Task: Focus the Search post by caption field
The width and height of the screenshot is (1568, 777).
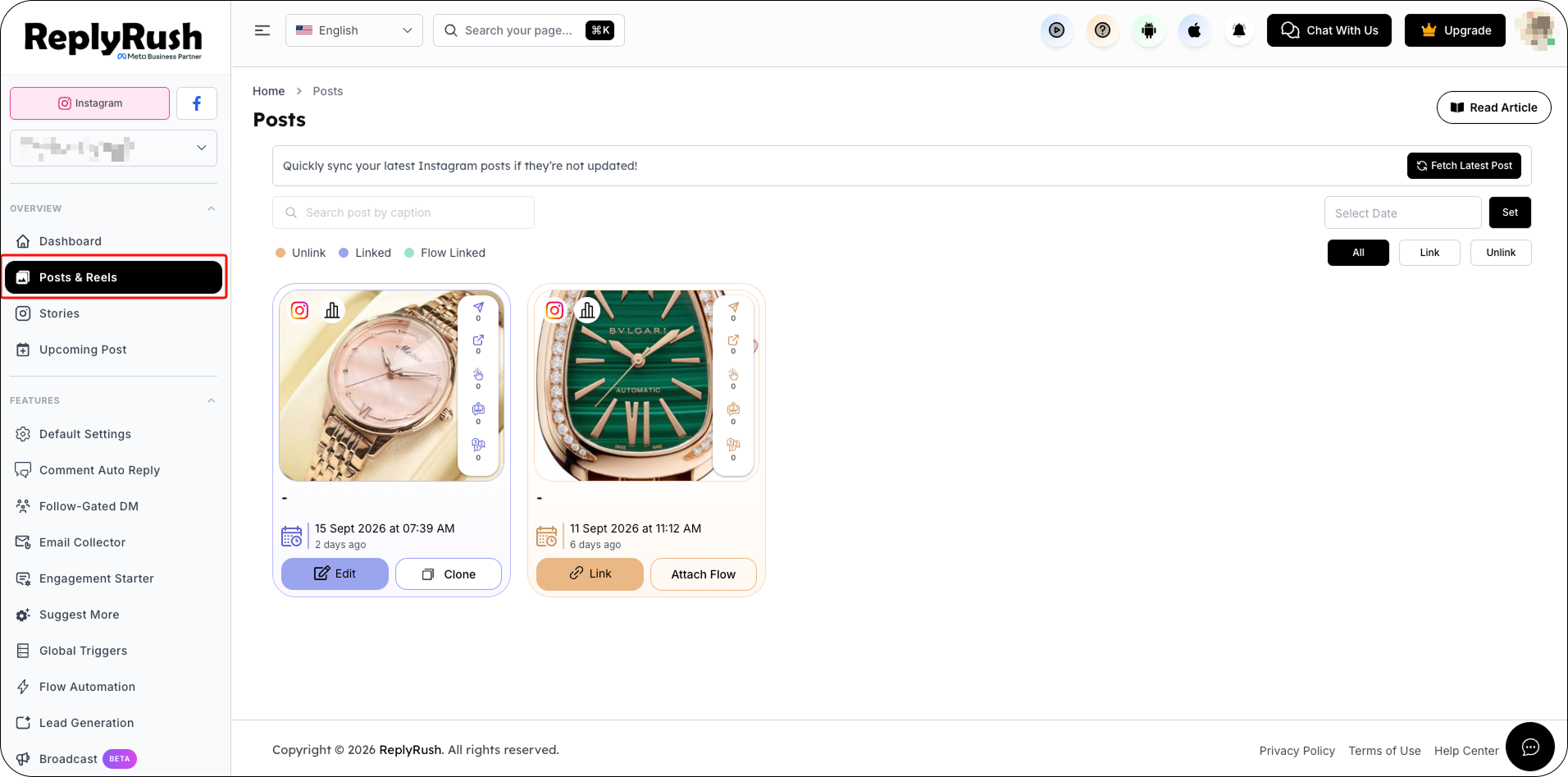Action: pyautogui.click(x=403, y=213)
